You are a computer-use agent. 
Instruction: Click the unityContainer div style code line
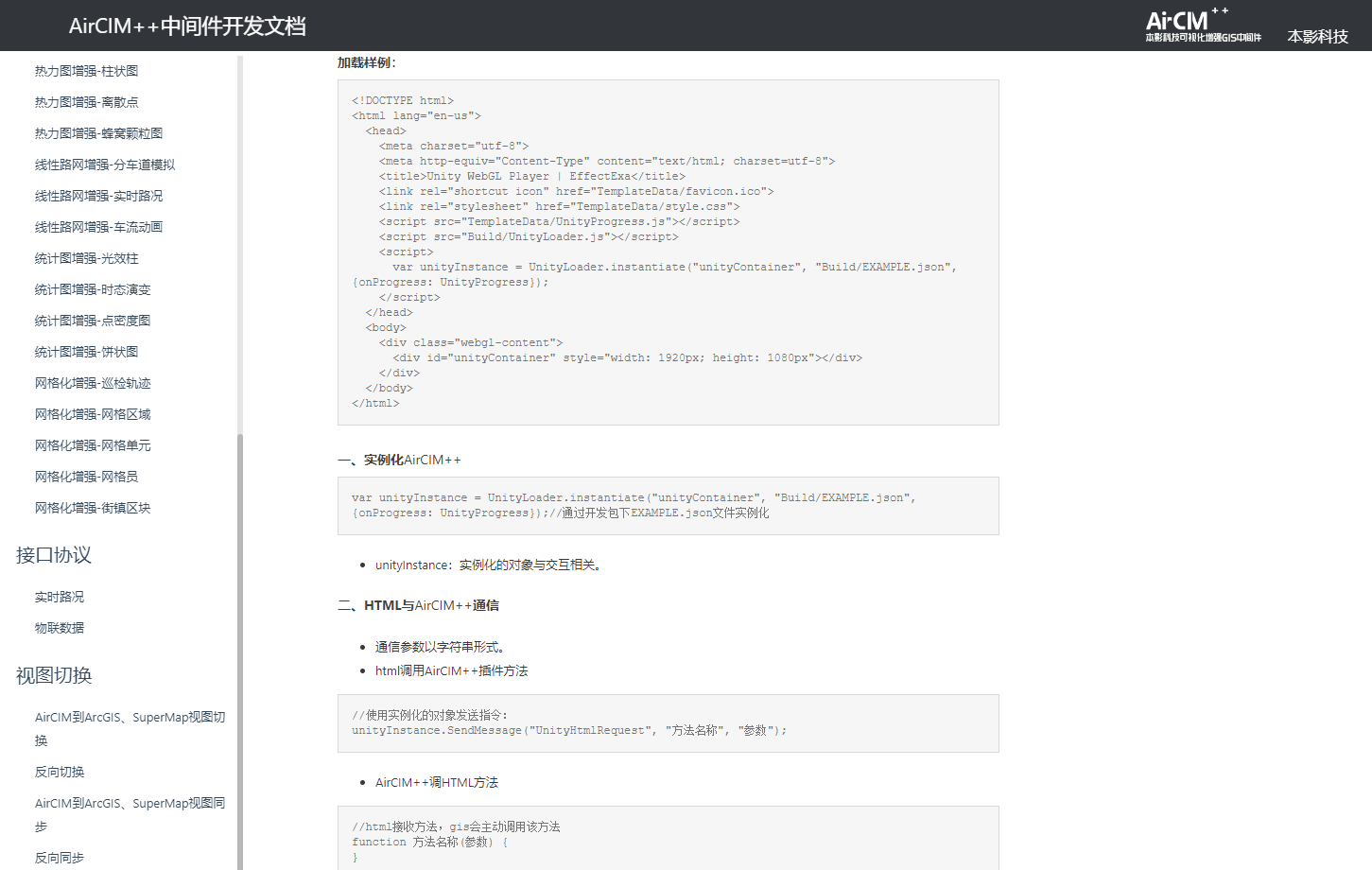628,357
